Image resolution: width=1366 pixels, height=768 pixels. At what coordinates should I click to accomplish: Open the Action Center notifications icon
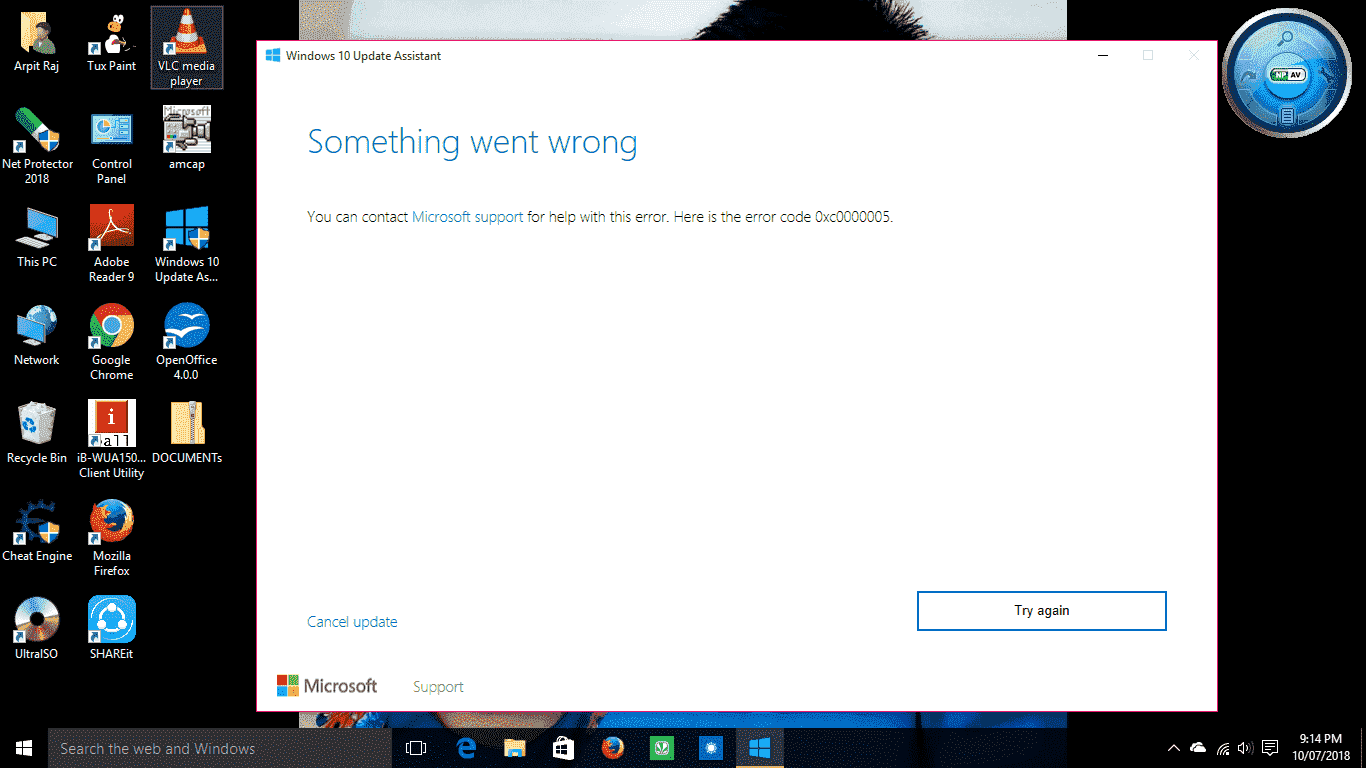coord(1270,748)
